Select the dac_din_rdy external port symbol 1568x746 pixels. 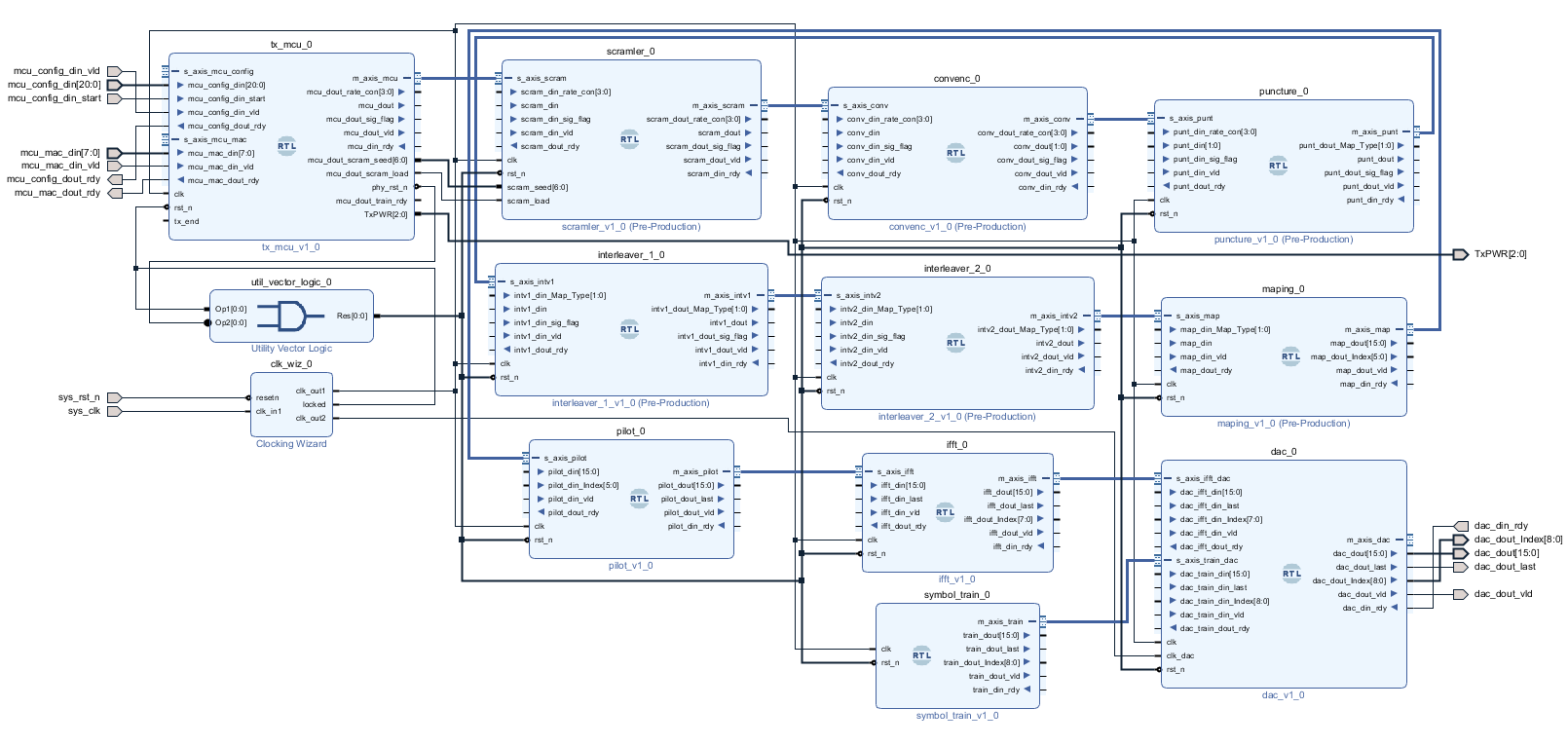[1460, 526]
